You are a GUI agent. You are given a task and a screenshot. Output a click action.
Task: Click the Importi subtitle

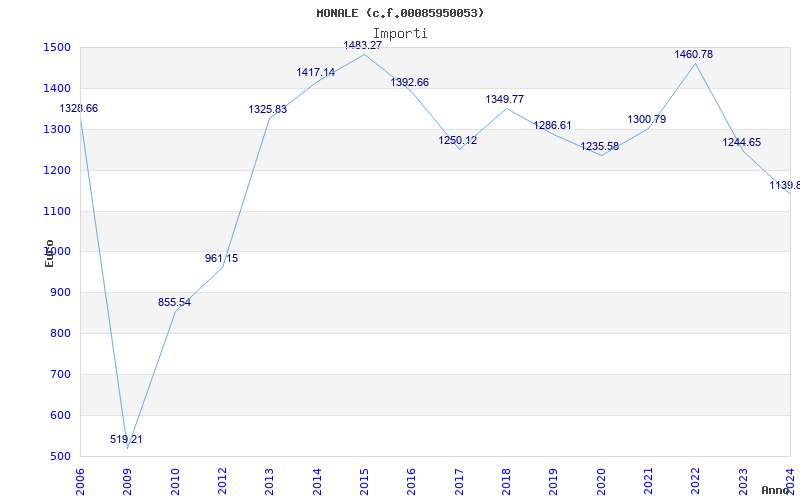pyautogui.click(x=400, y=34)
